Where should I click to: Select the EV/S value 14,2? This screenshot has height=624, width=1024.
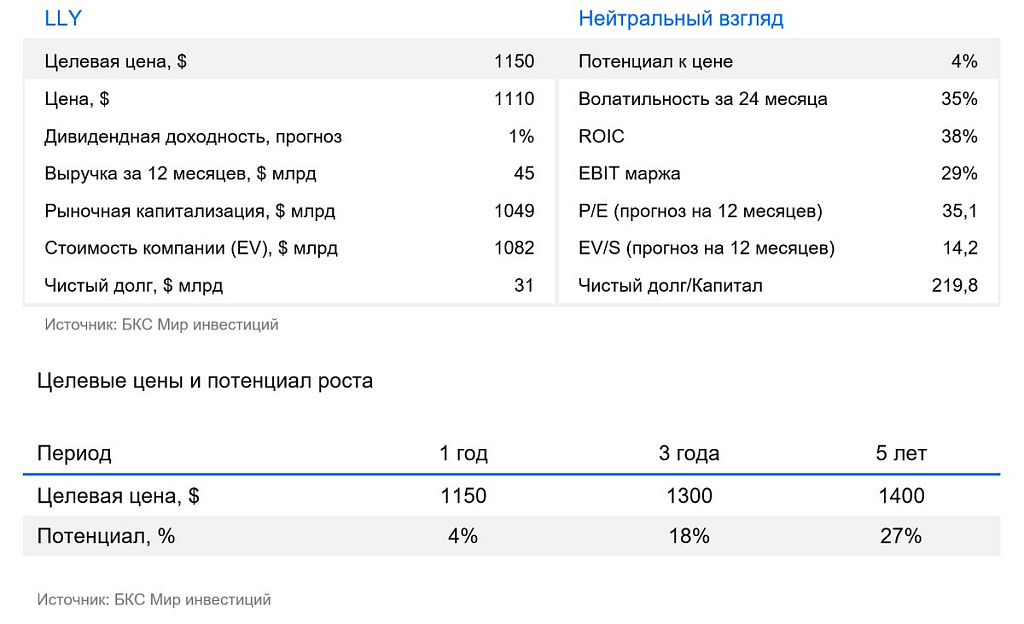pos(959,248)
